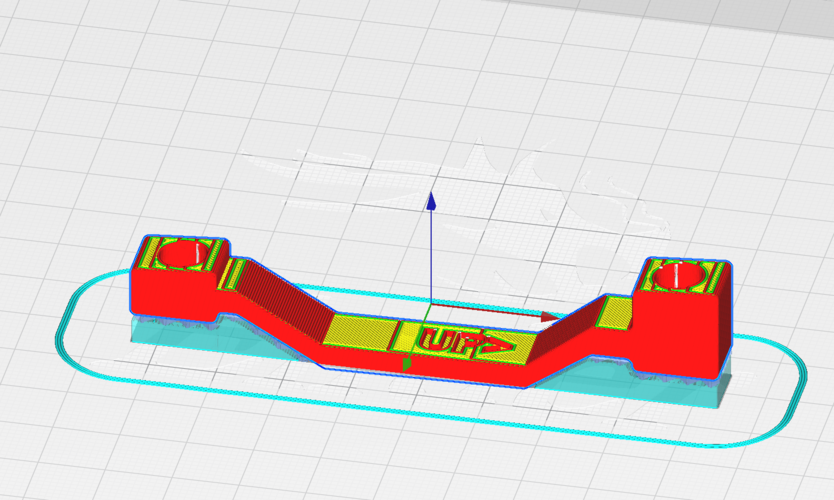Select the left circular mounting hole
Image resolution: width=834 pixels, height=500 pixels.
[184, 254]
